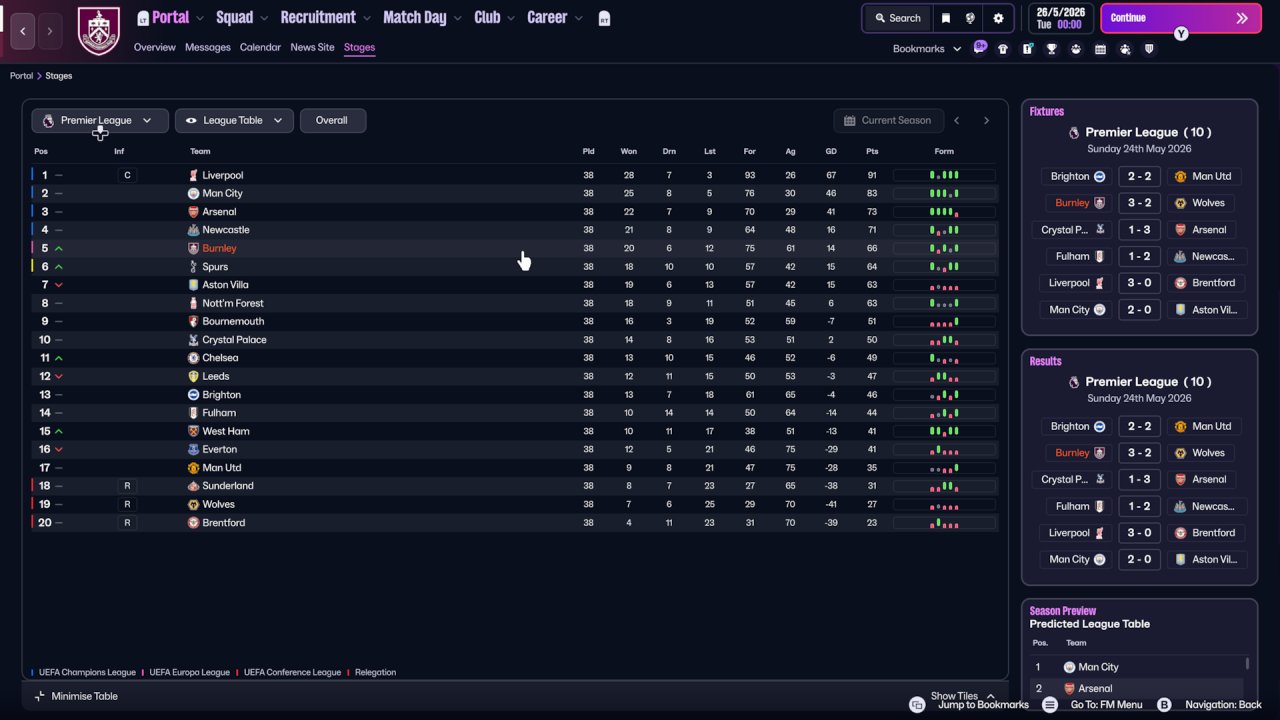Click the Overall filter button

pos(332,120)
